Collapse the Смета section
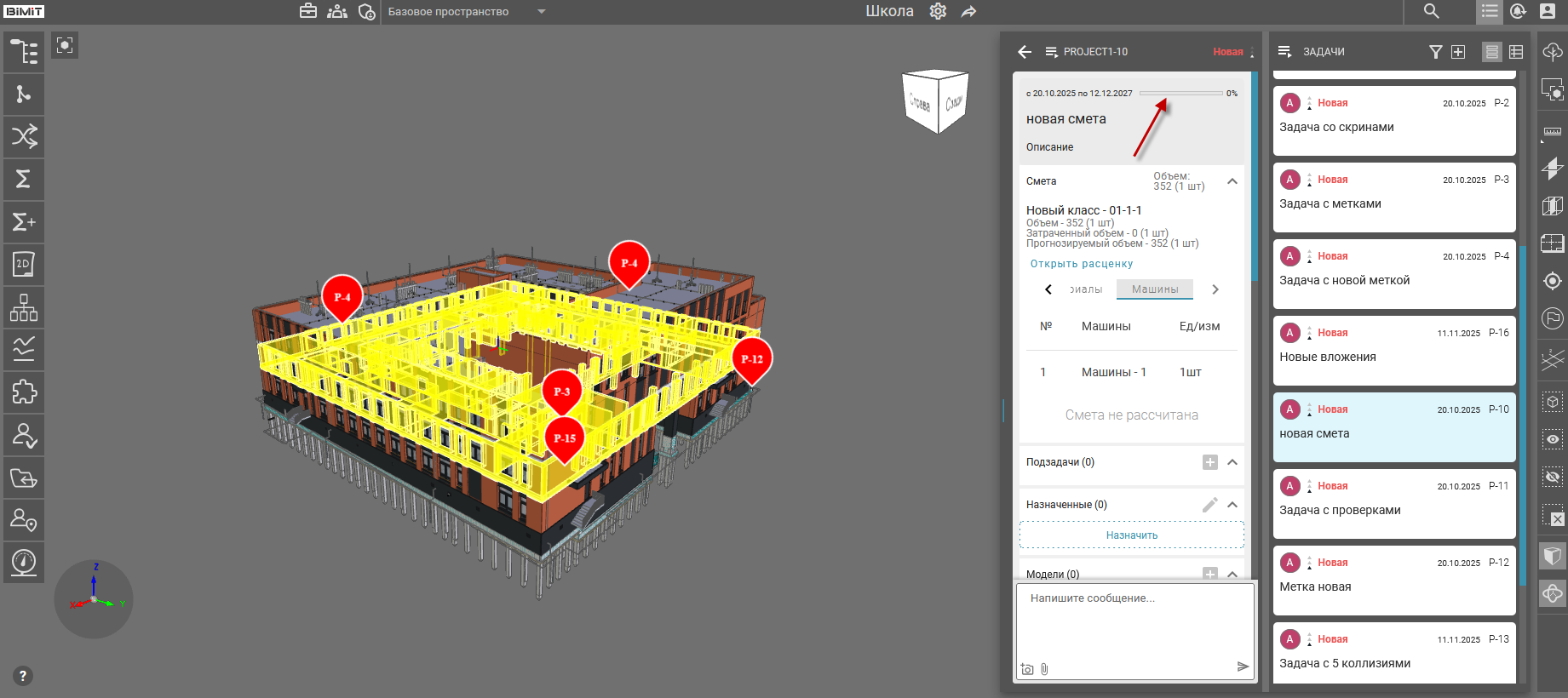The width and height of the screenshot is (1568, 698). [x=1232, y=181]
